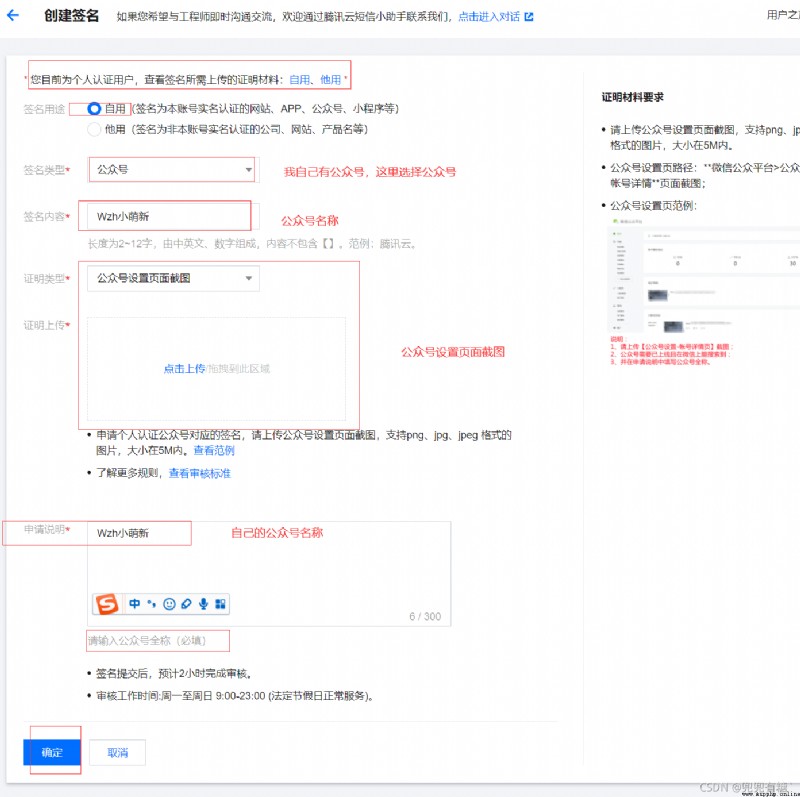Toggle the 中 Chinese input mode icon
The width and height of the screenshot is (800, 797).
135,604
